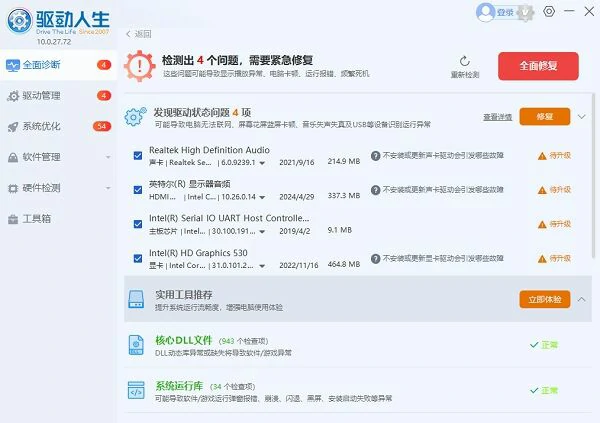Click the 464.8 MB size value
Image resolution: width=600 pixels, height=423 pixels.
coord(344,265)
